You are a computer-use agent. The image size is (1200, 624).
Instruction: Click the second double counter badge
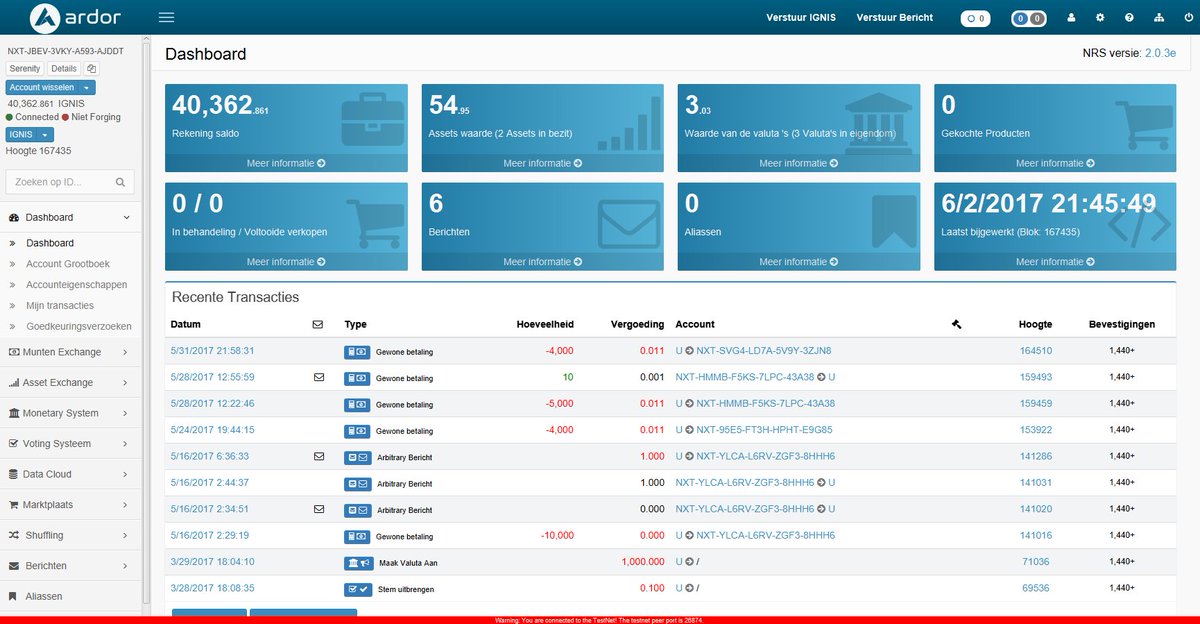[x=1028, y=18]
